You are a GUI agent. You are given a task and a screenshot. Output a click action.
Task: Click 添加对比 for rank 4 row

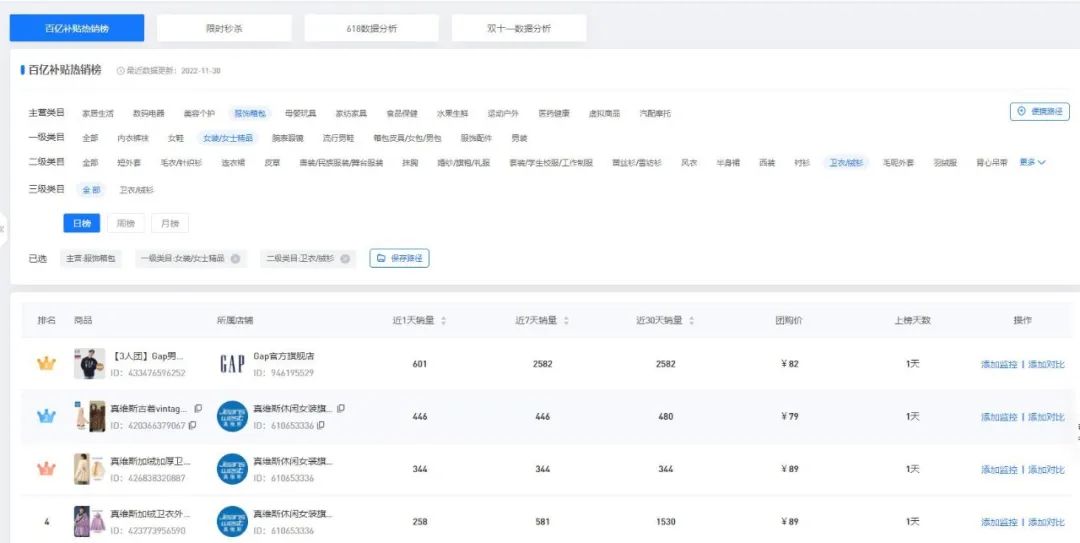click(1046, 522)
